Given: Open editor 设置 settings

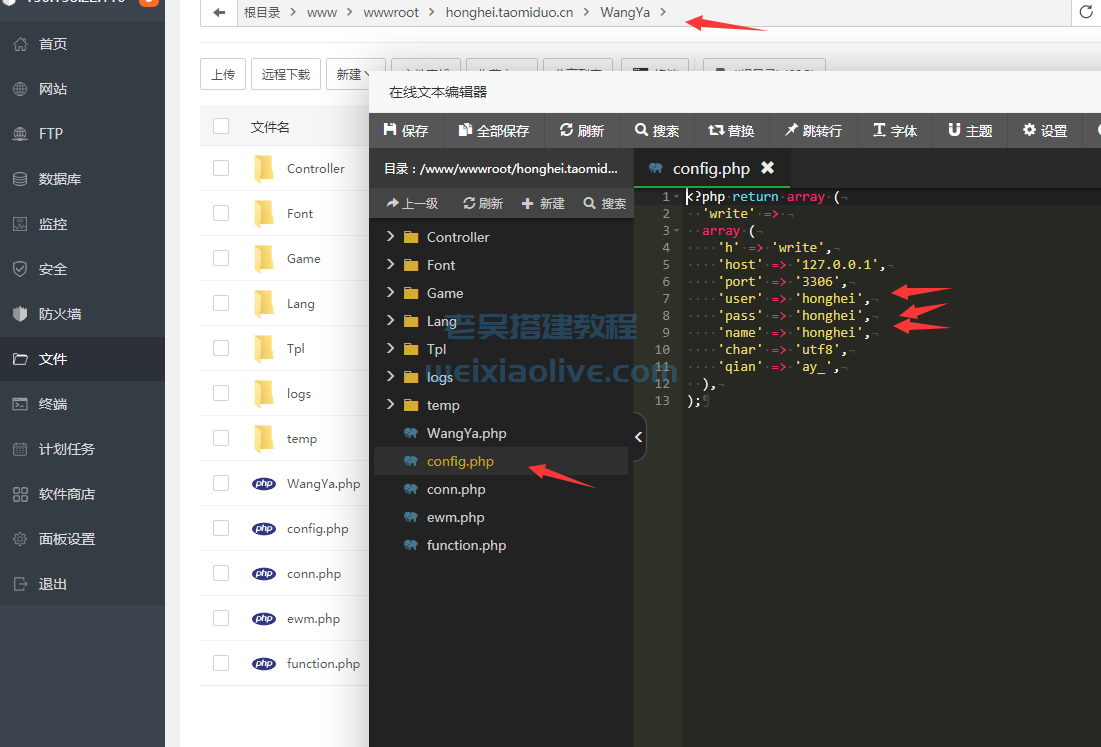Looking at the screenshot, I should pyautogui.click(x=1043, y=130).
